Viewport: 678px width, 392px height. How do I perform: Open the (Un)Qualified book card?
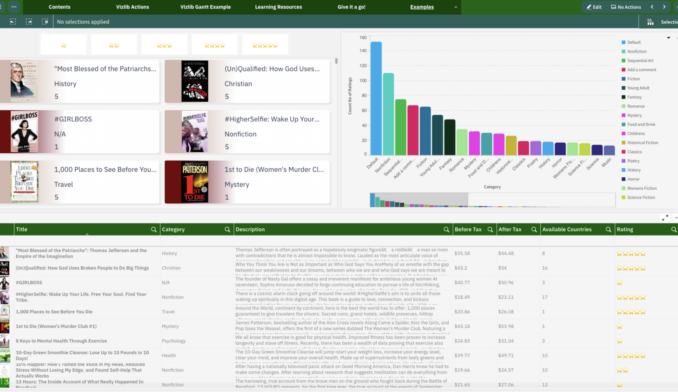[247, 81]
